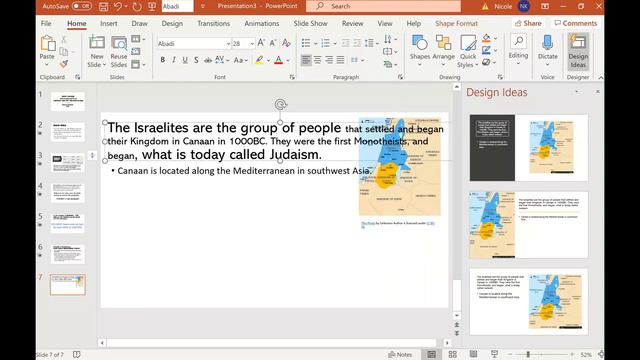Click the Paste clipboard icon
This screenshot has height=360, width=640.
(47, 43)
